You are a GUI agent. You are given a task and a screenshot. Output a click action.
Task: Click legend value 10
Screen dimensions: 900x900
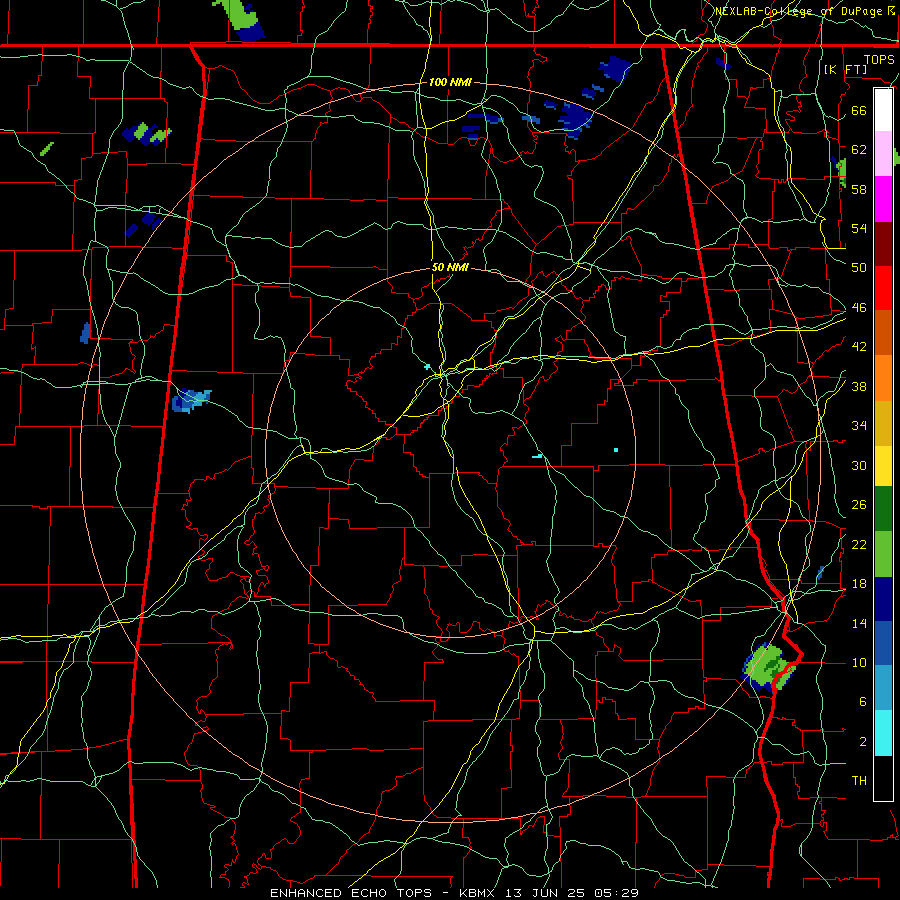[859, 662]
